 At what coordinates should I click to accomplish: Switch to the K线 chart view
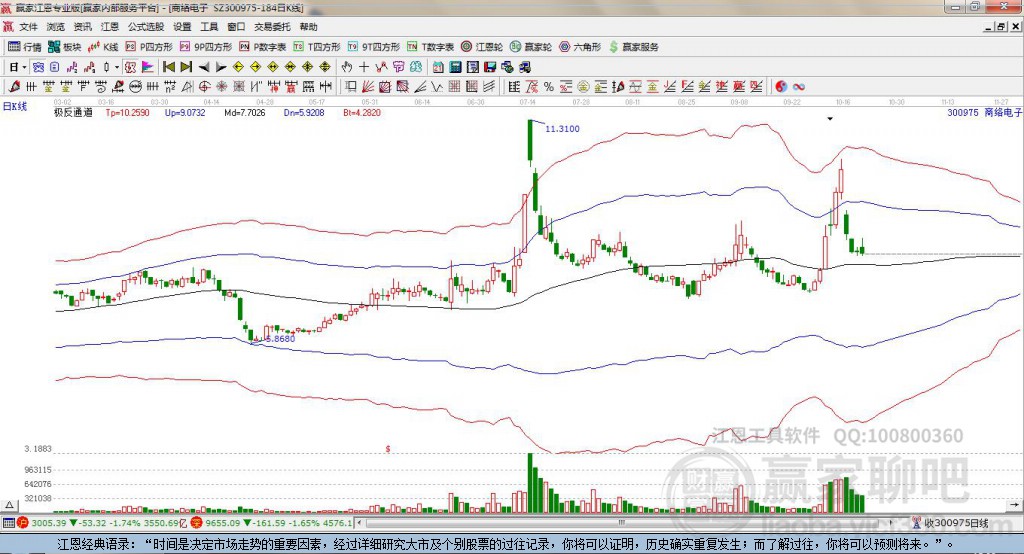(x=103, y=47)
